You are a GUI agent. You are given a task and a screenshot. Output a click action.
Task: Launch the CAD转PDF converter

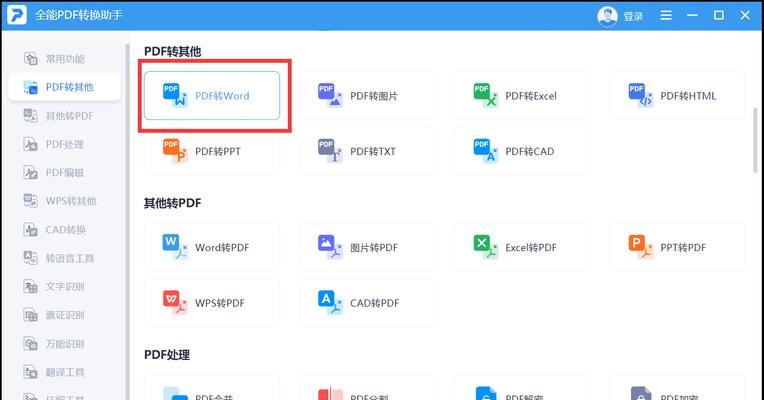[367, 303]
